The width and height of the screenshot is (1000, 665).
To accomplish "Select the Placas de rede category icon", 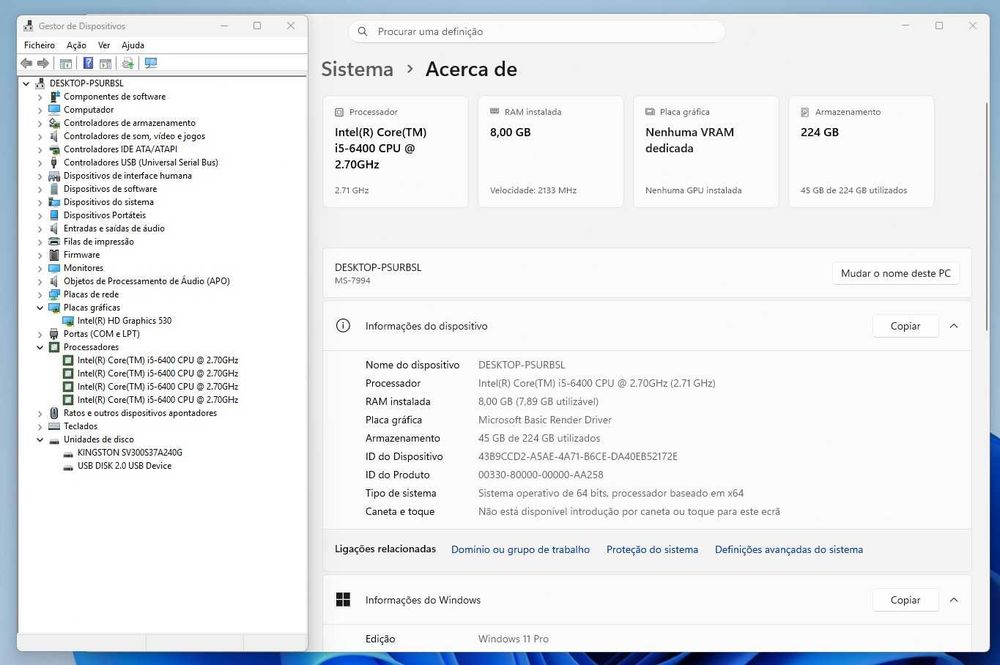I will (54, 294).
